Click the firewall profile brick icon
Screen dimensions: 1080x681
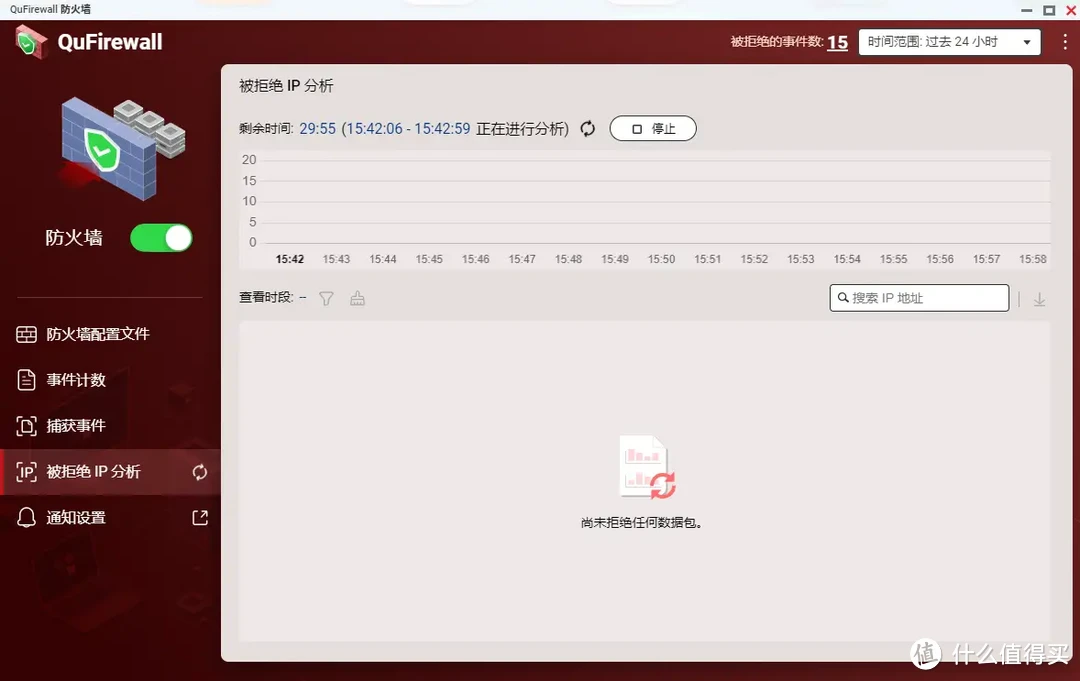26,335
